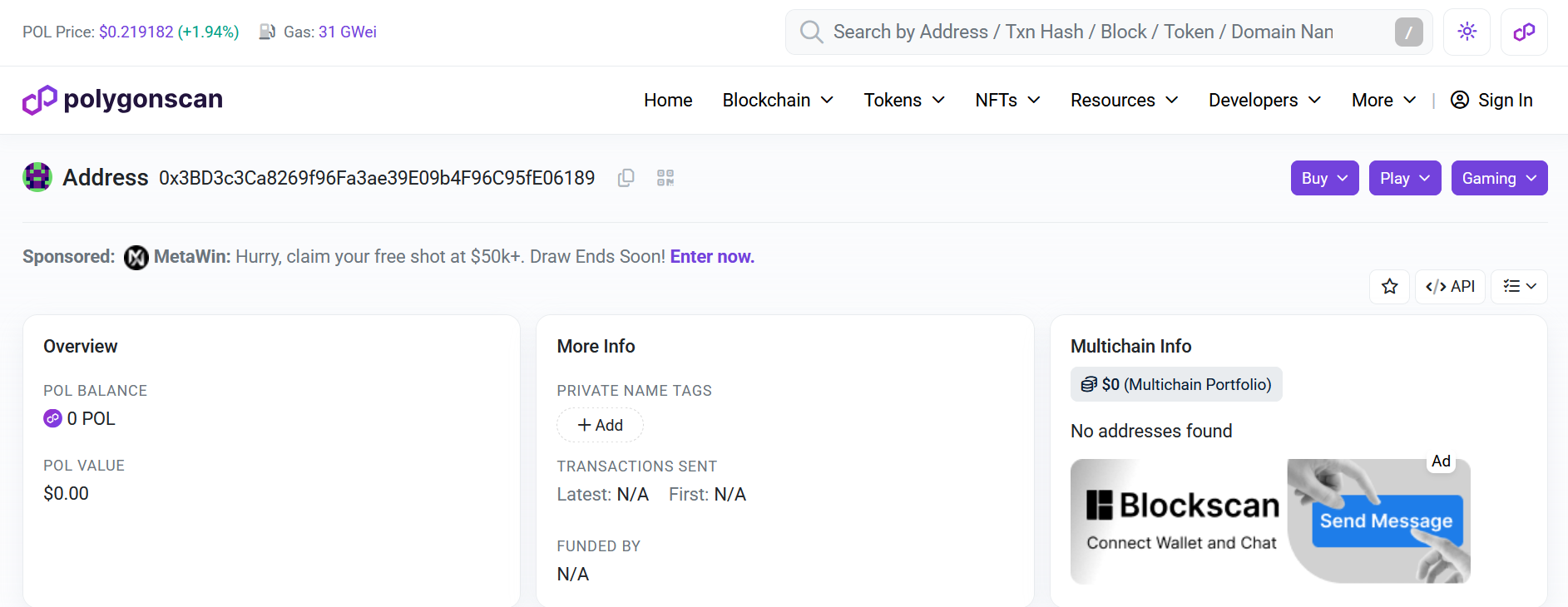Click the search magnifier icon
This screenshot has width=1568, height=607.
pos(811,32)
